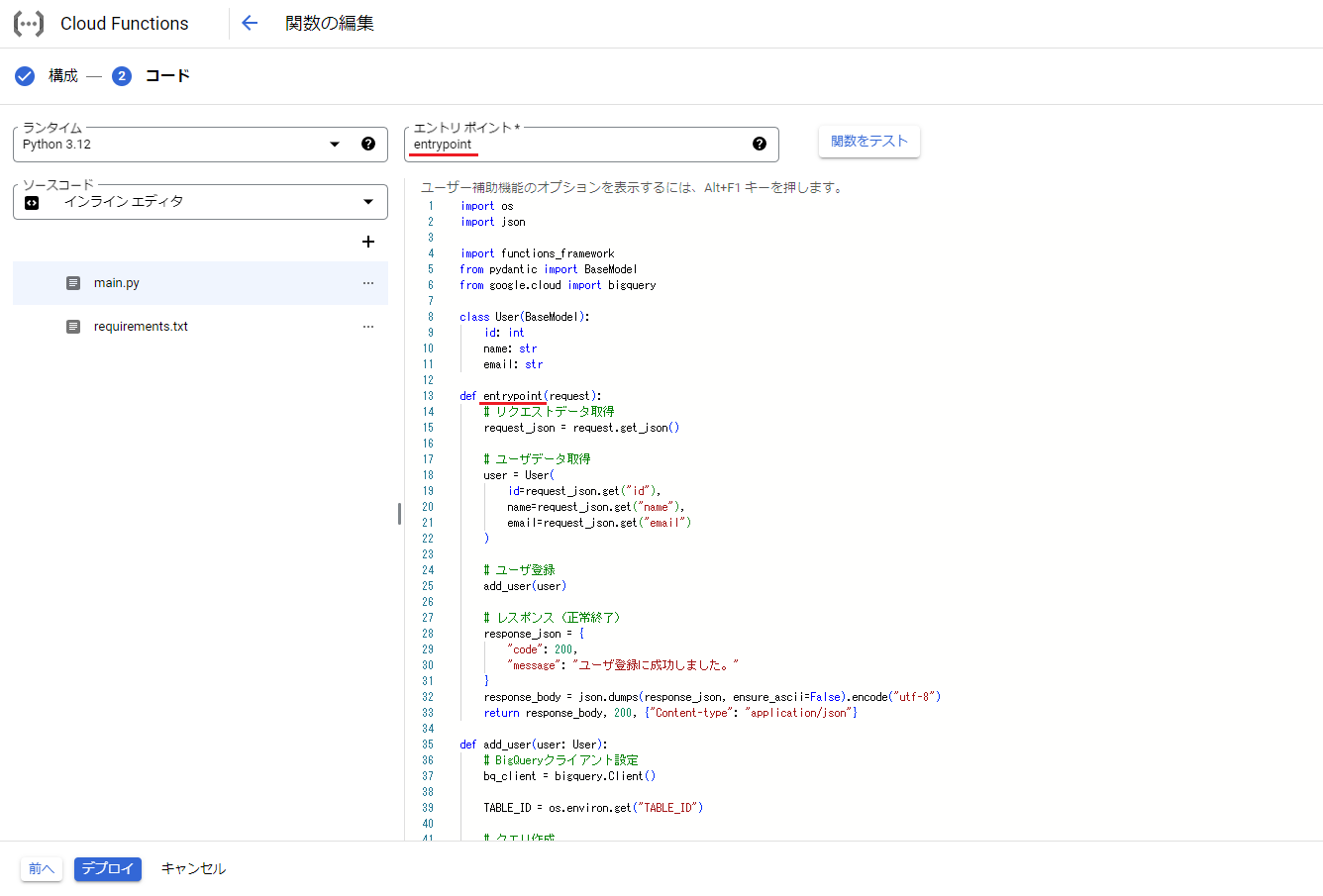Image resolution: width=1323 pixels, height=896 pixels.
Task: Open more options for requirements.txt
Action: click(368, 327)
